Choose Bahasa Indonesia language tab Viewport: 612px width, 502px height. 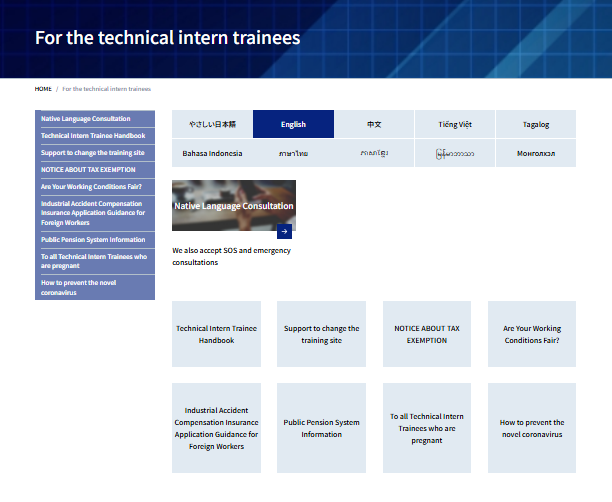coord(212,154)
